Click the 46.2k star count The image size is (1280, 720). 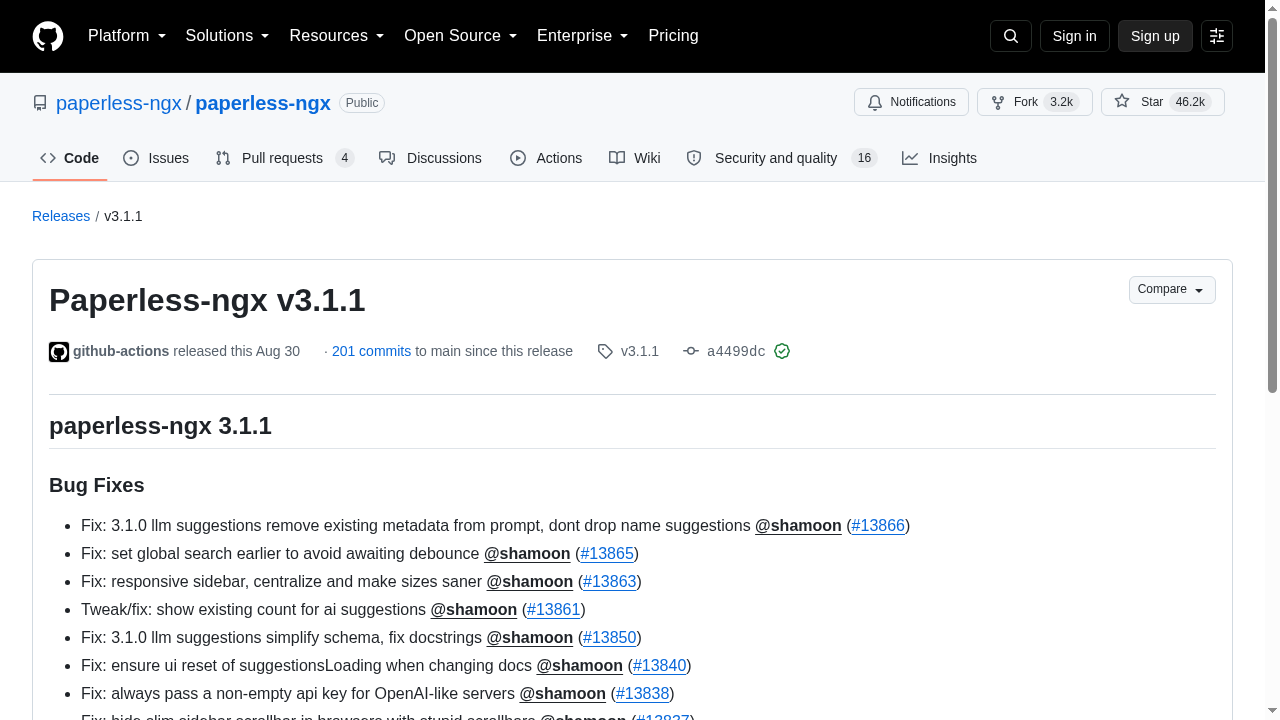(1190, 102)
